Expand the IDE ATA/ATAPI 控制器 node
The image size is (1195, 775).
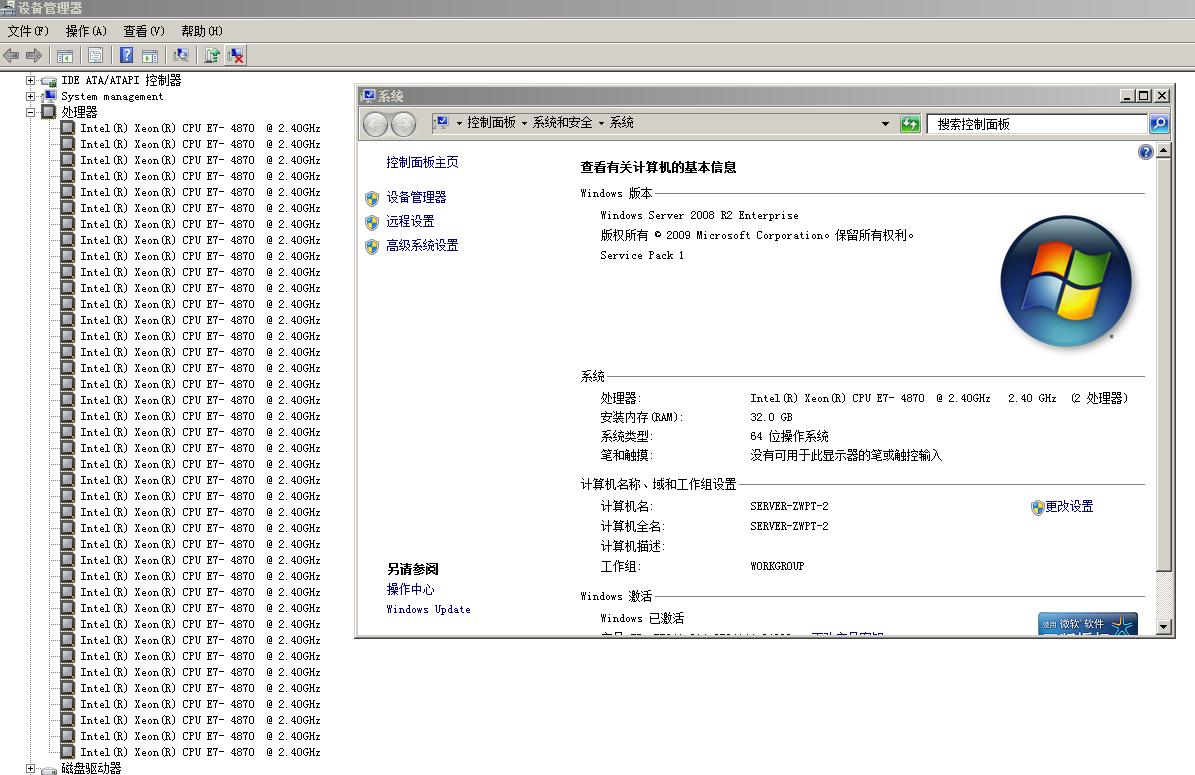tap(30, 81)
